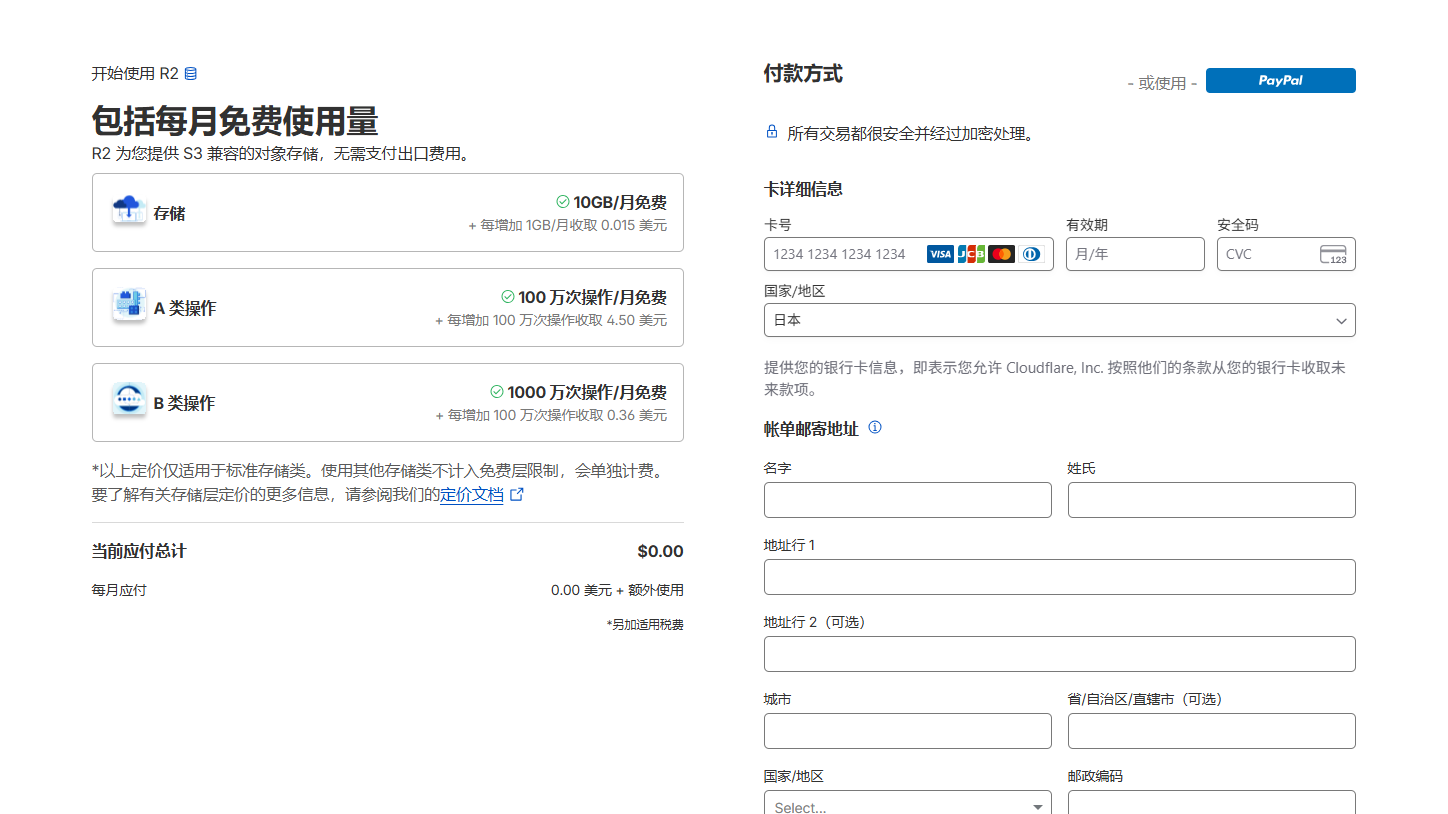
Task: Focus the 卡号 card number field
Action: coord(845,254)
